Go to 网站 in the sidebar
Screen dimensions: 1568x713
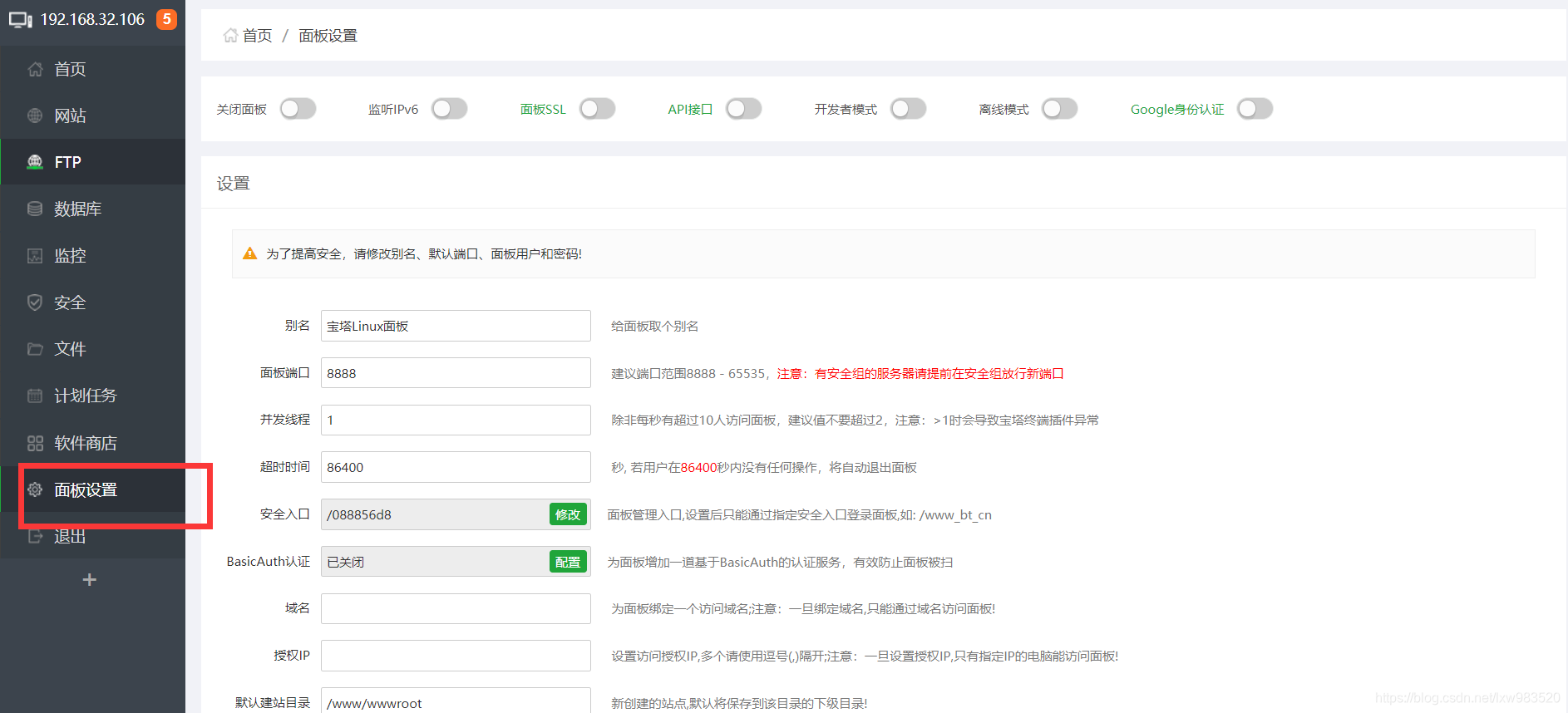point(93,116)
